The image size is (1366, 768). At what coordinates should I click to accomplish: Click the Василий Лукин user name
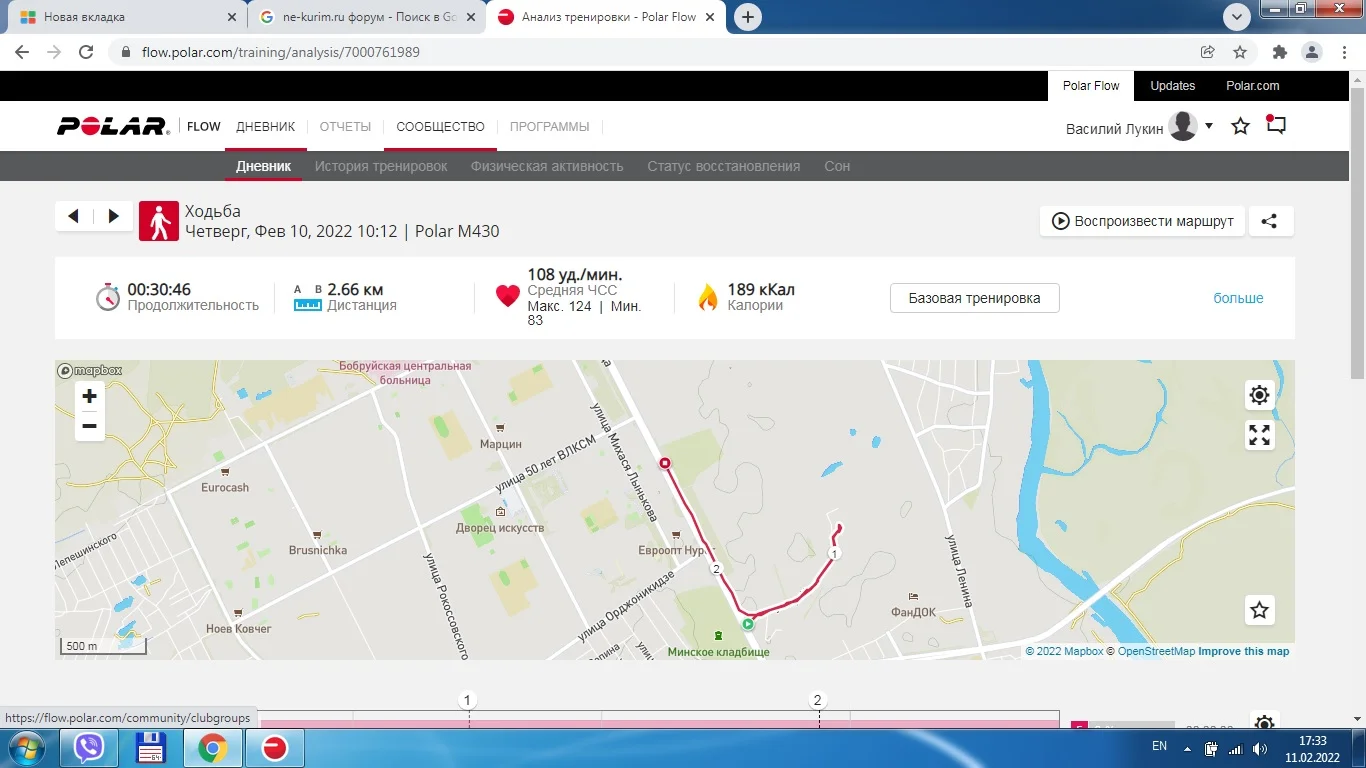pos(1115,128)
